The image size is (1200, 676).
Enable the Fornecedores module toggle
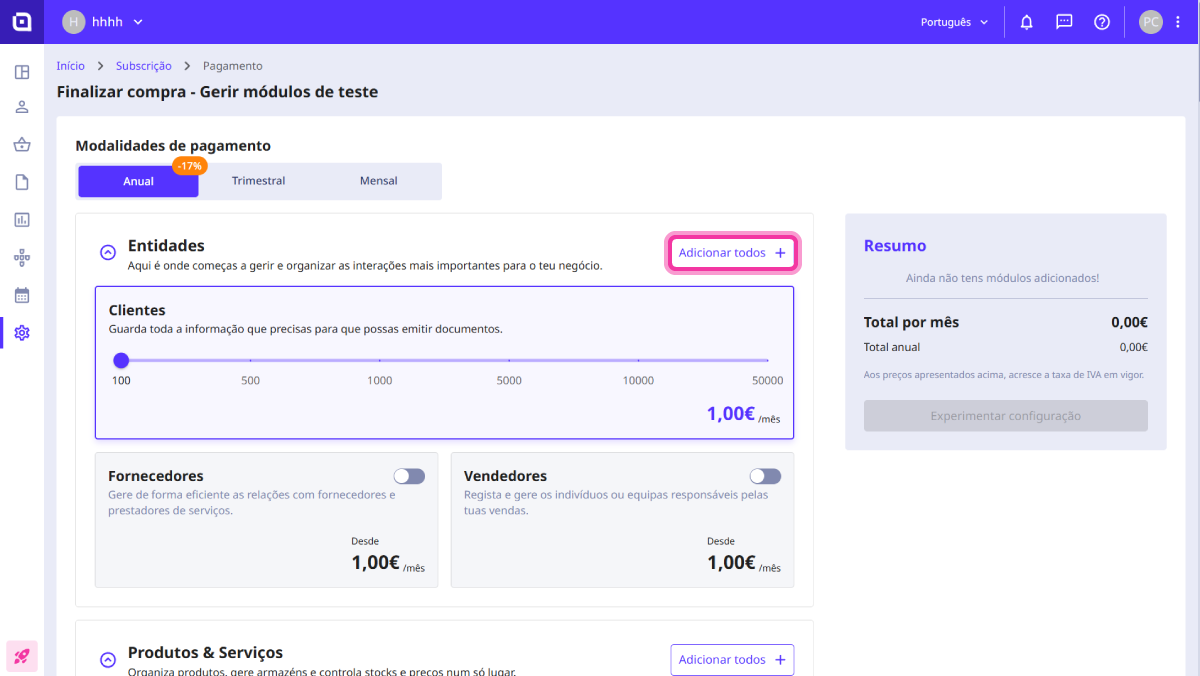pyautogui.click(x=409, y=476)
